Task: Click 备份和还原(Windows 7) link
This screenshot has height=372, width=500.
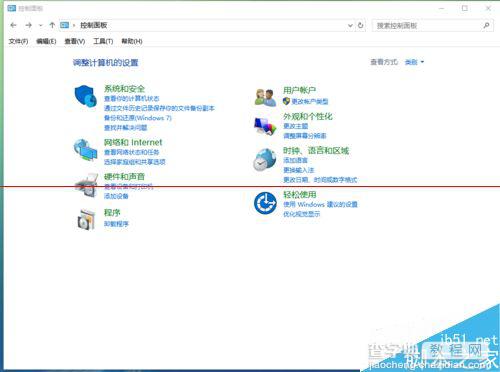Action: pos(138,118)
